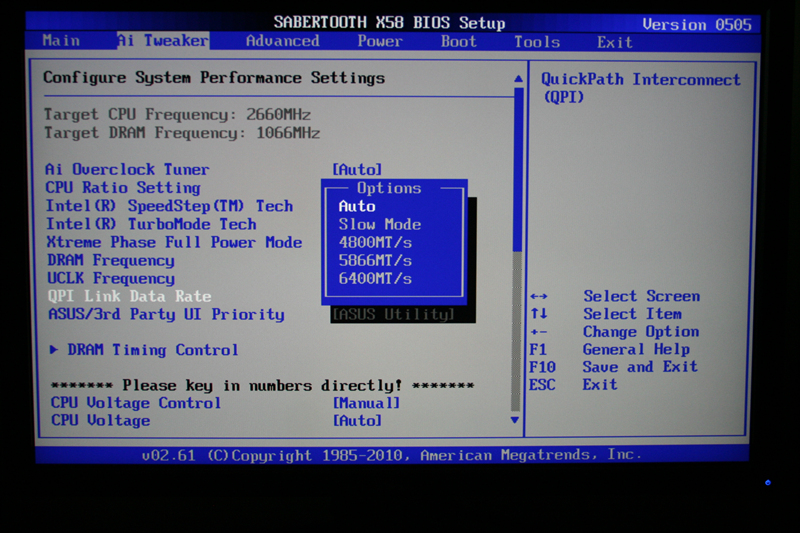Open the [ASUS Utility] value field

pos(393,314)
